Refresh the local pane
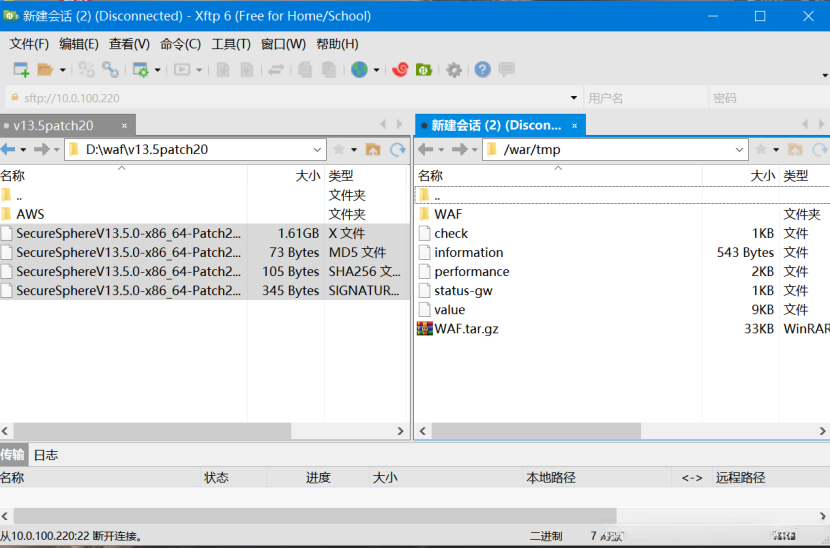The width and height of the screenshot is (830, 549). (x=398, y=150)
